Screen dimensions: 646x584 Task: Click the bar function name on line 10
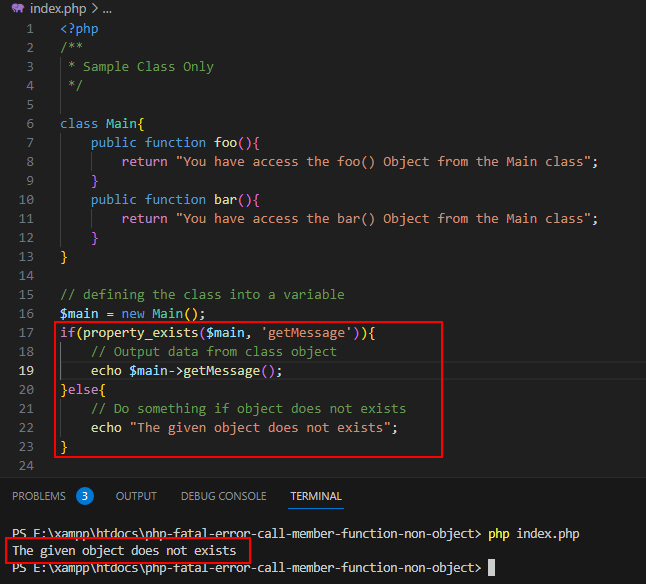pyautogui.click(x=225, y=200)
